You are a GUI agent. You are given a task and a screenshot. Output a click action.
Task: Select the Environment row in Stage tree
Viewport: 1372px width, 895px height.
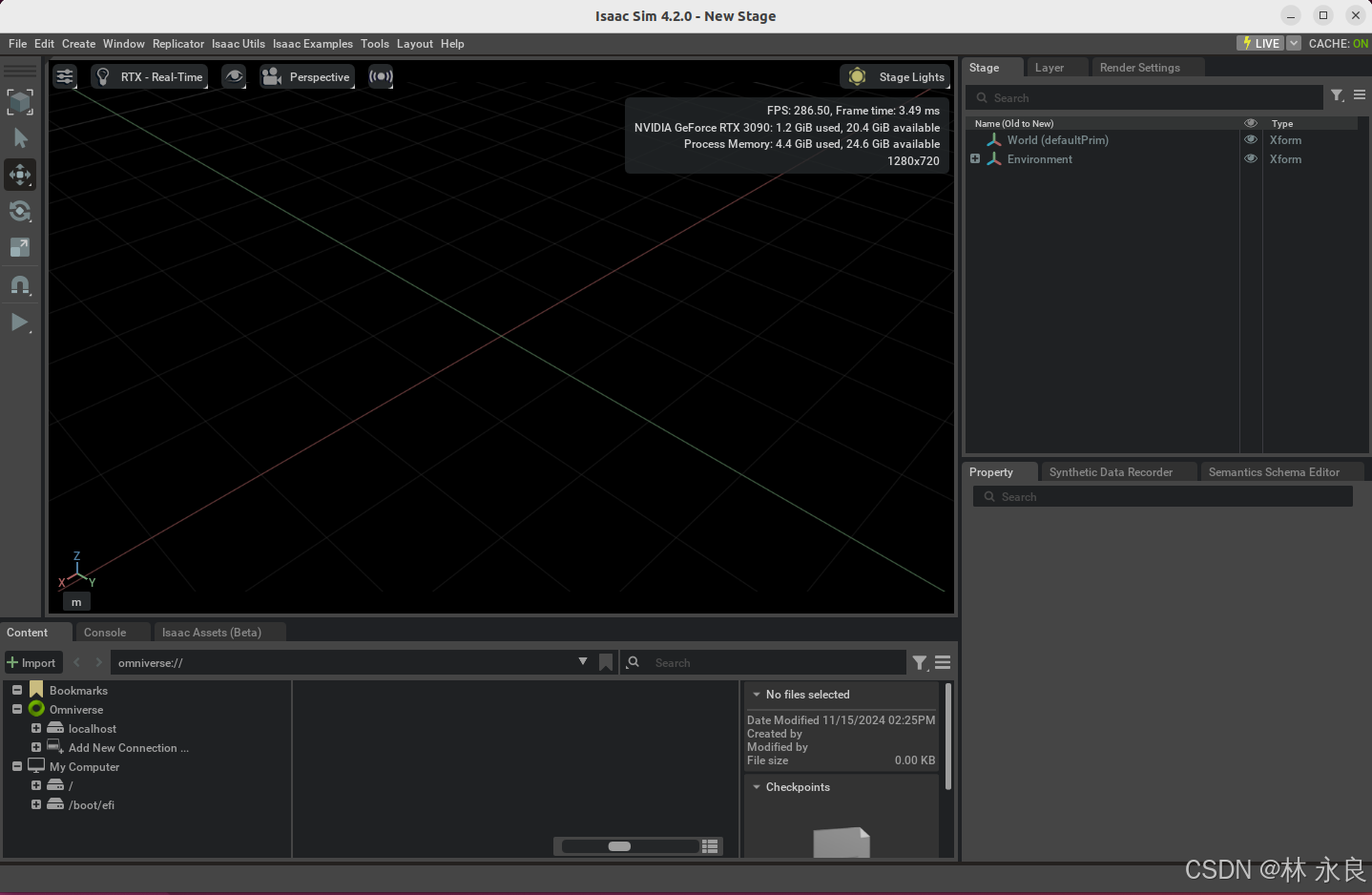(1039, 159)
